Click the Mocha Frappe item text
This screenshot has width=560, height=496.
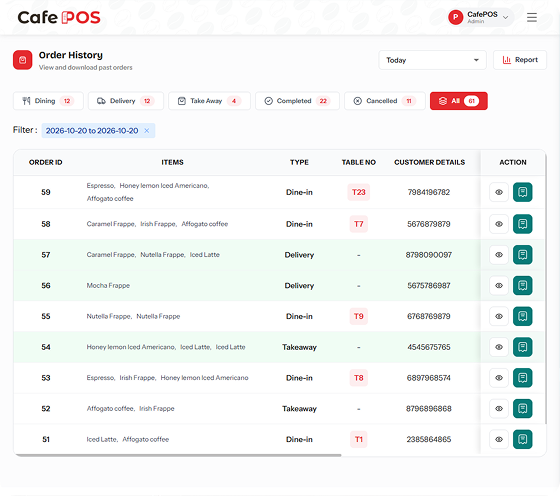(108, 285)
